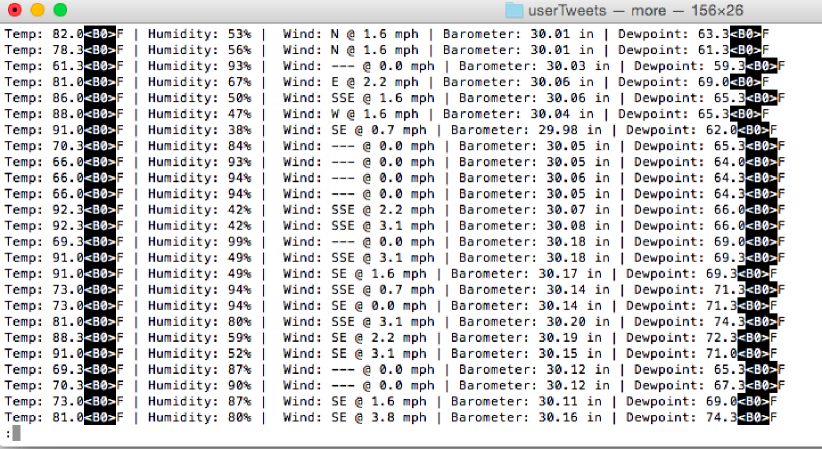The width and height of the screenshot is (822, 449).
Task: Click the value "Humidity: 84%"
Action: (199, 146)
